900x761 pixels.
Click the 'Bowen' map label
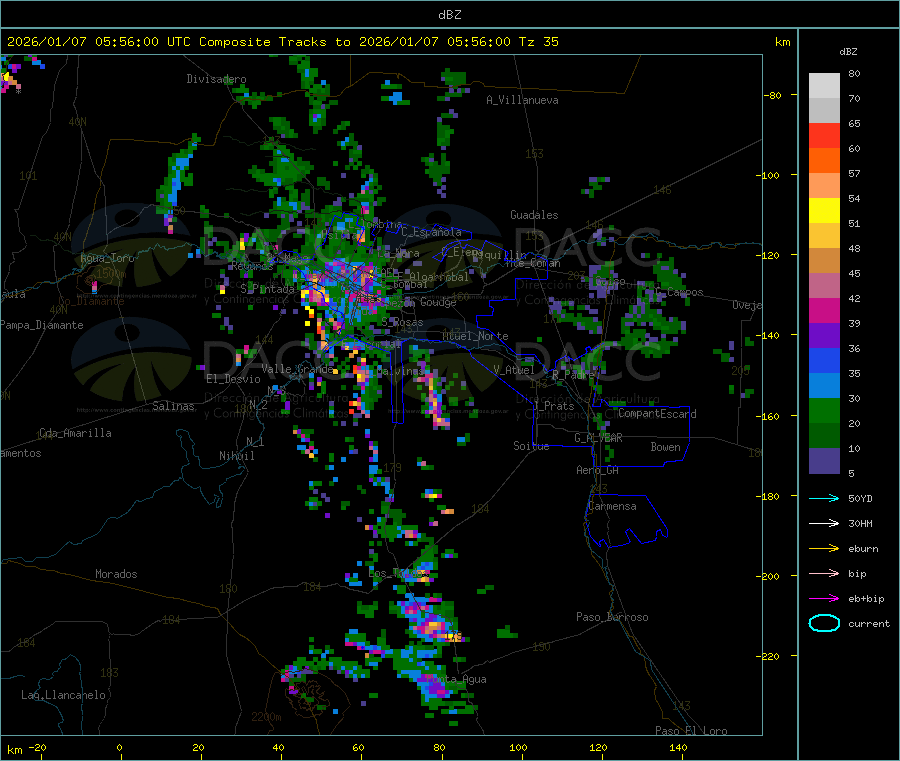[665, 447]
